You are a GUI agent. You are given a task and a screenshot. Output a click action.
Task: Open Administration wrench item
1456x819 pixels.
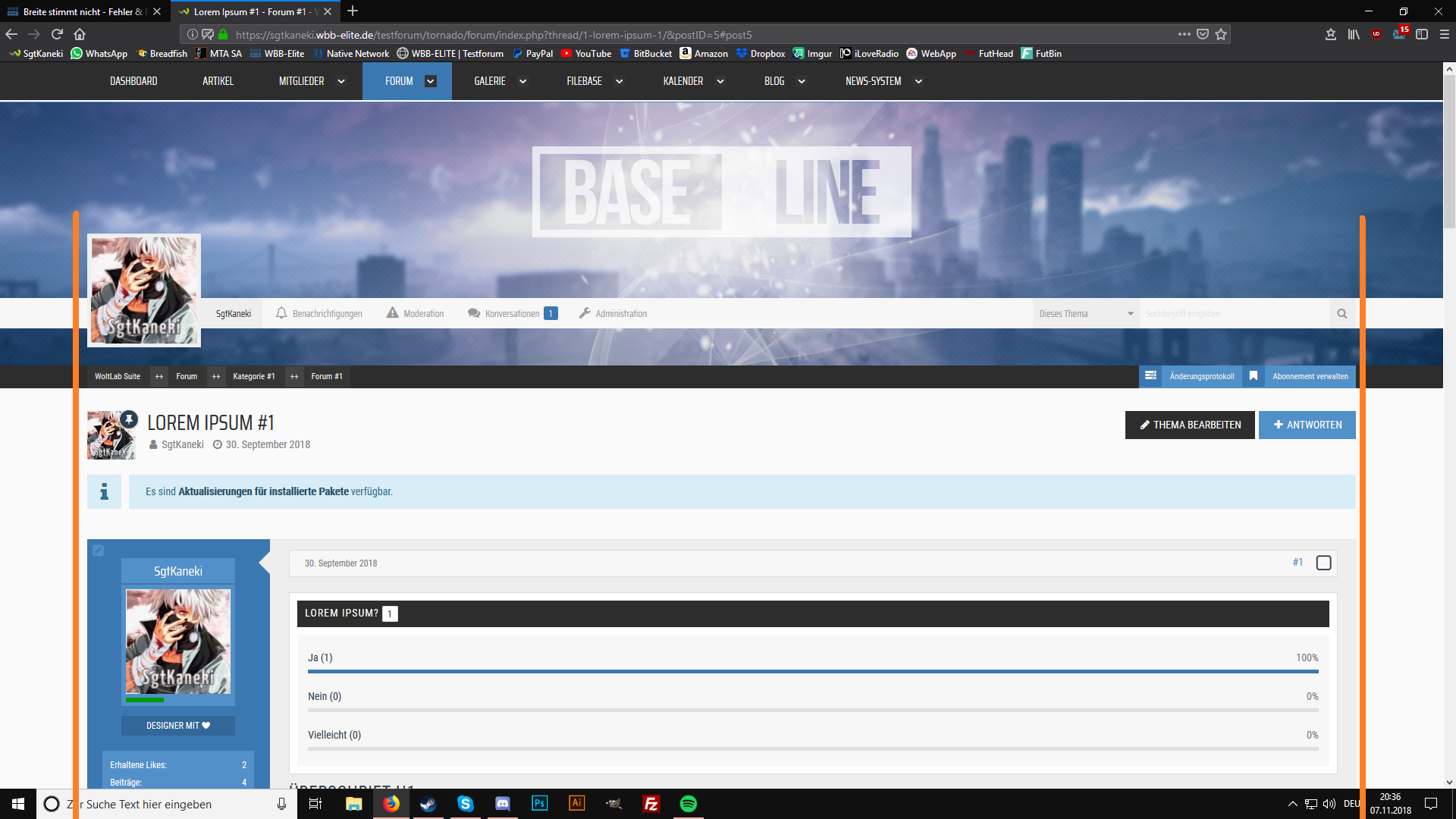click(x=613, y=313)
